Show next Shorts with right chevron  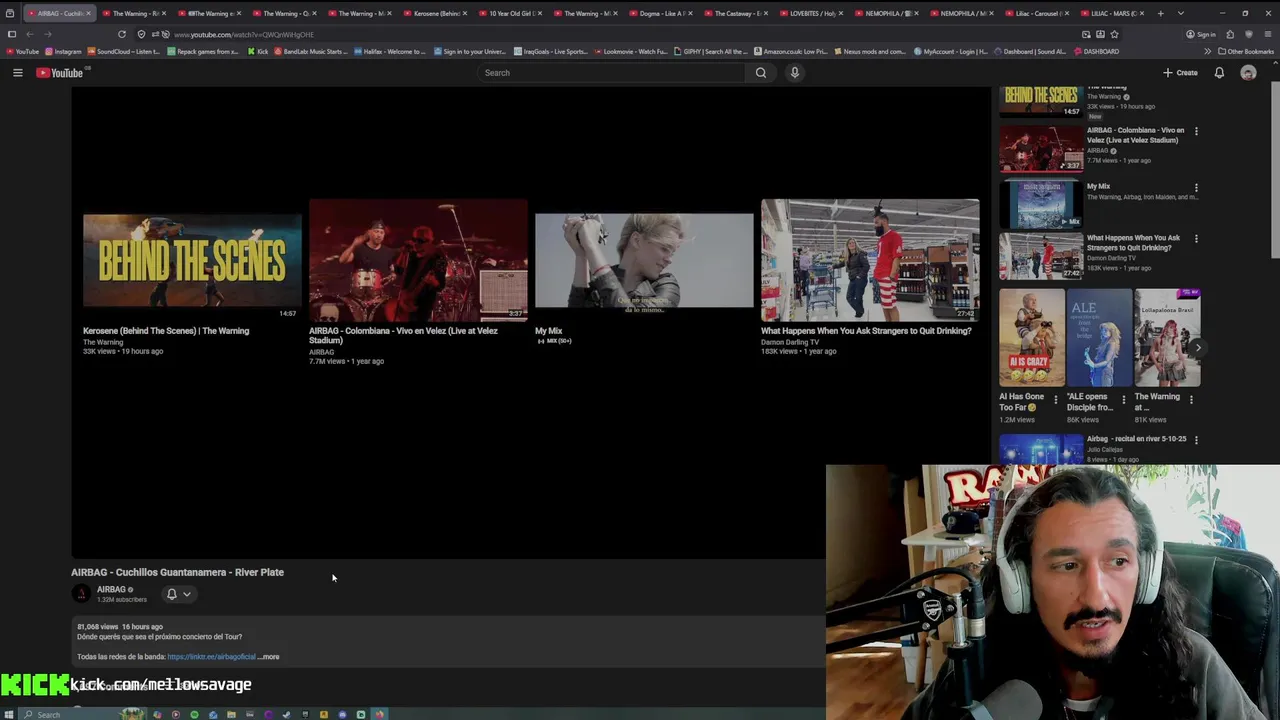(x=1197, y=348)
